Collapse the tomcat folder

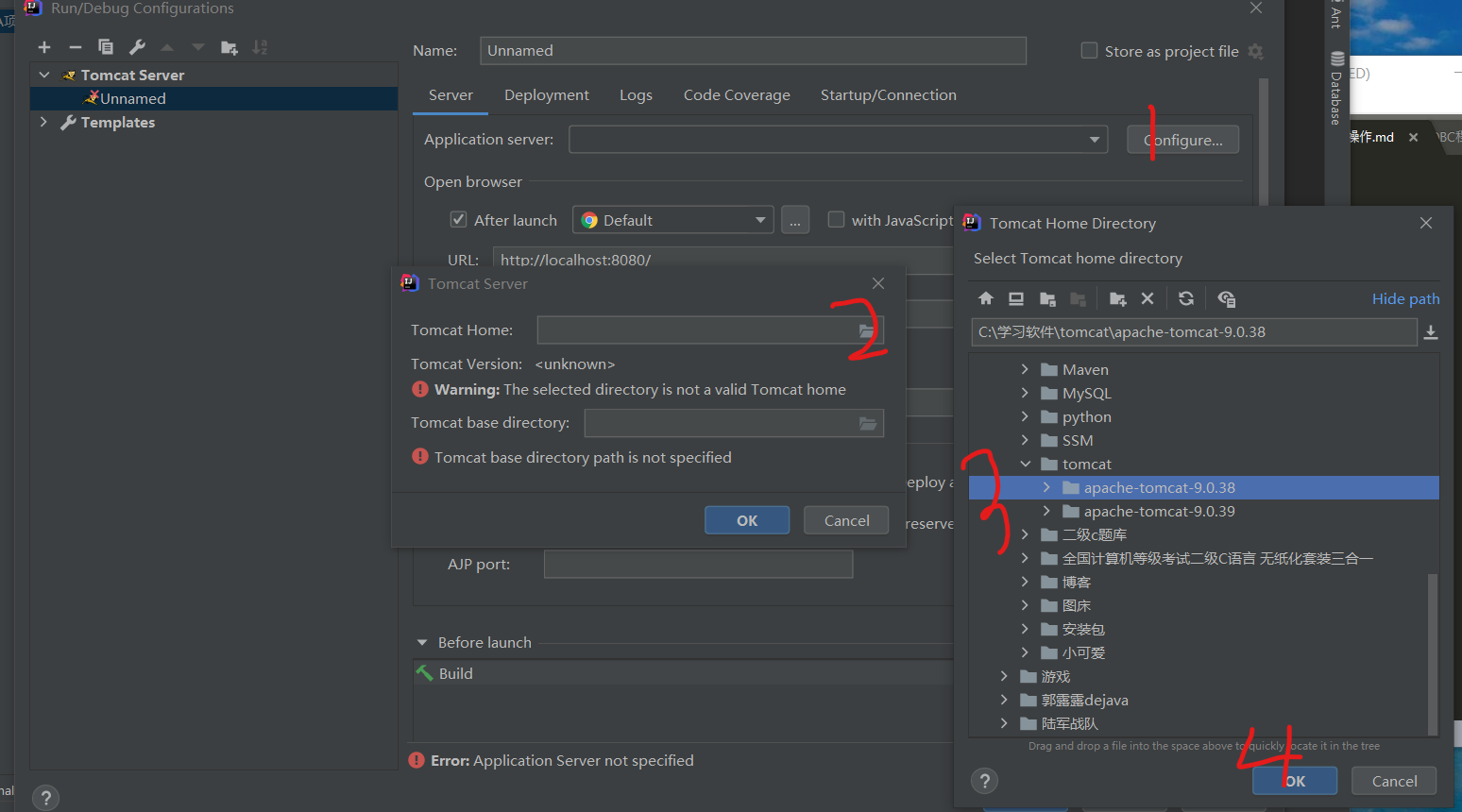1025,464
